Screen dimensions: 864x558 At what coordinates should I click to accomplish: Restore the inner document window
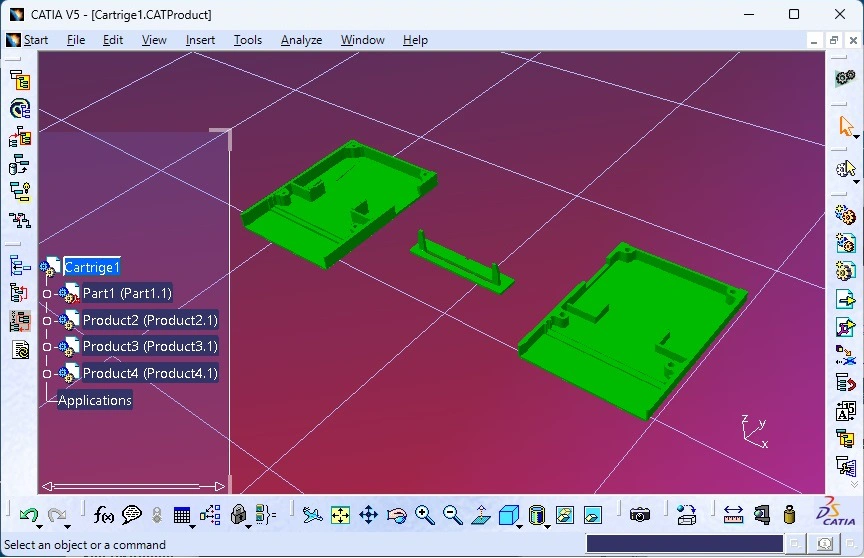pyautogui.click(x=834, y=40)
